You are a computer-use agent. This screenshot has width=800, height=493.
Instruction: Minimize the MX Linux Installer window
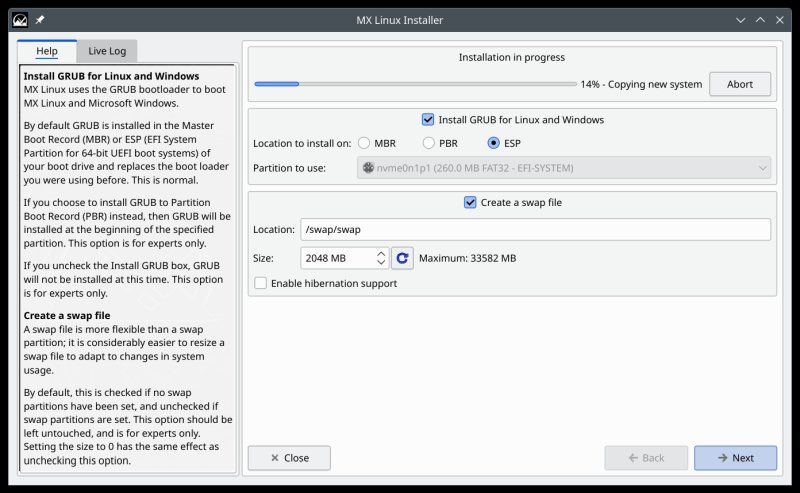click(740, 20)
